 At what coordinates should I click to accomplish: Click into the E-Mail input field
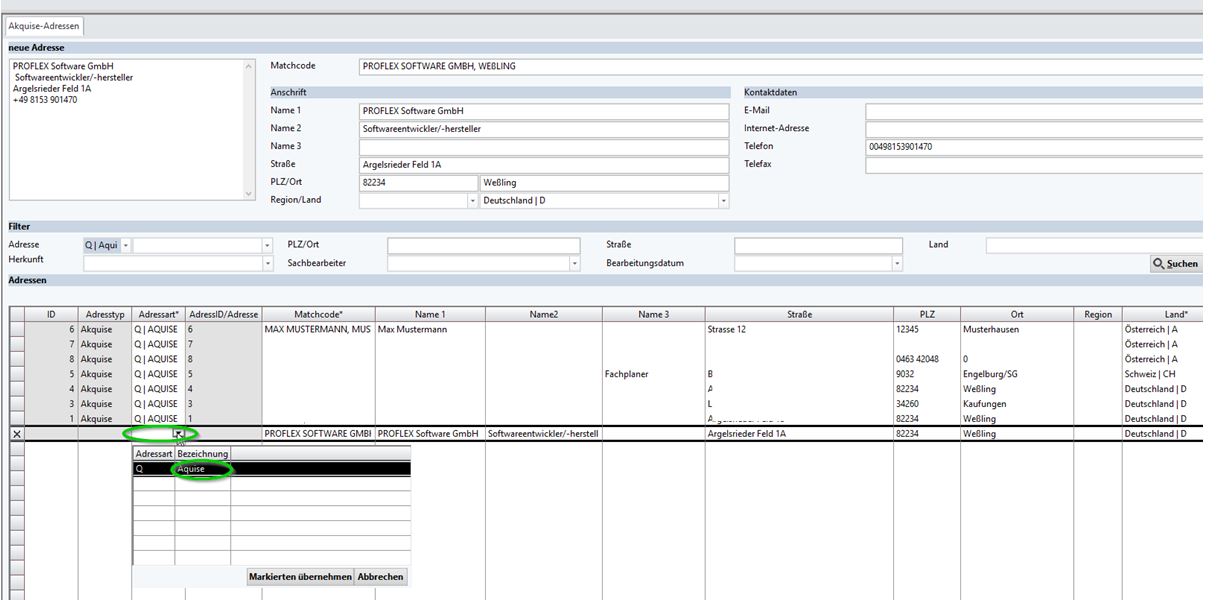click(1035, 111)
